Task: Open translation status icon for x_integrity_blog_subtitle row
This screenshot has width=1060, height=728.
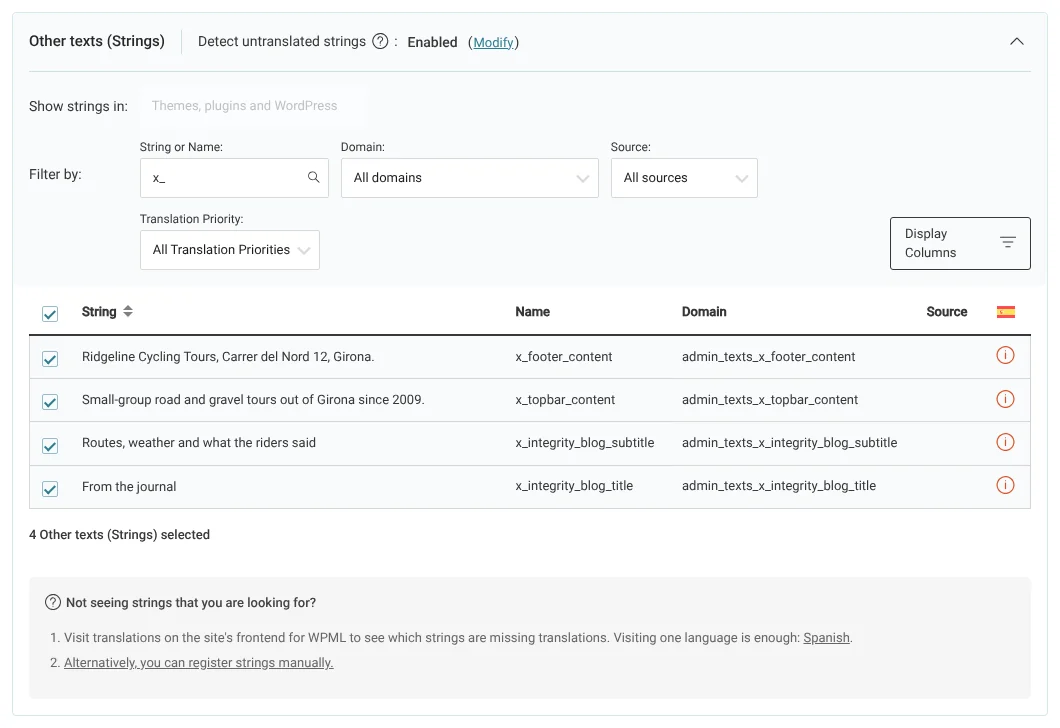Action: [1005, 442]
